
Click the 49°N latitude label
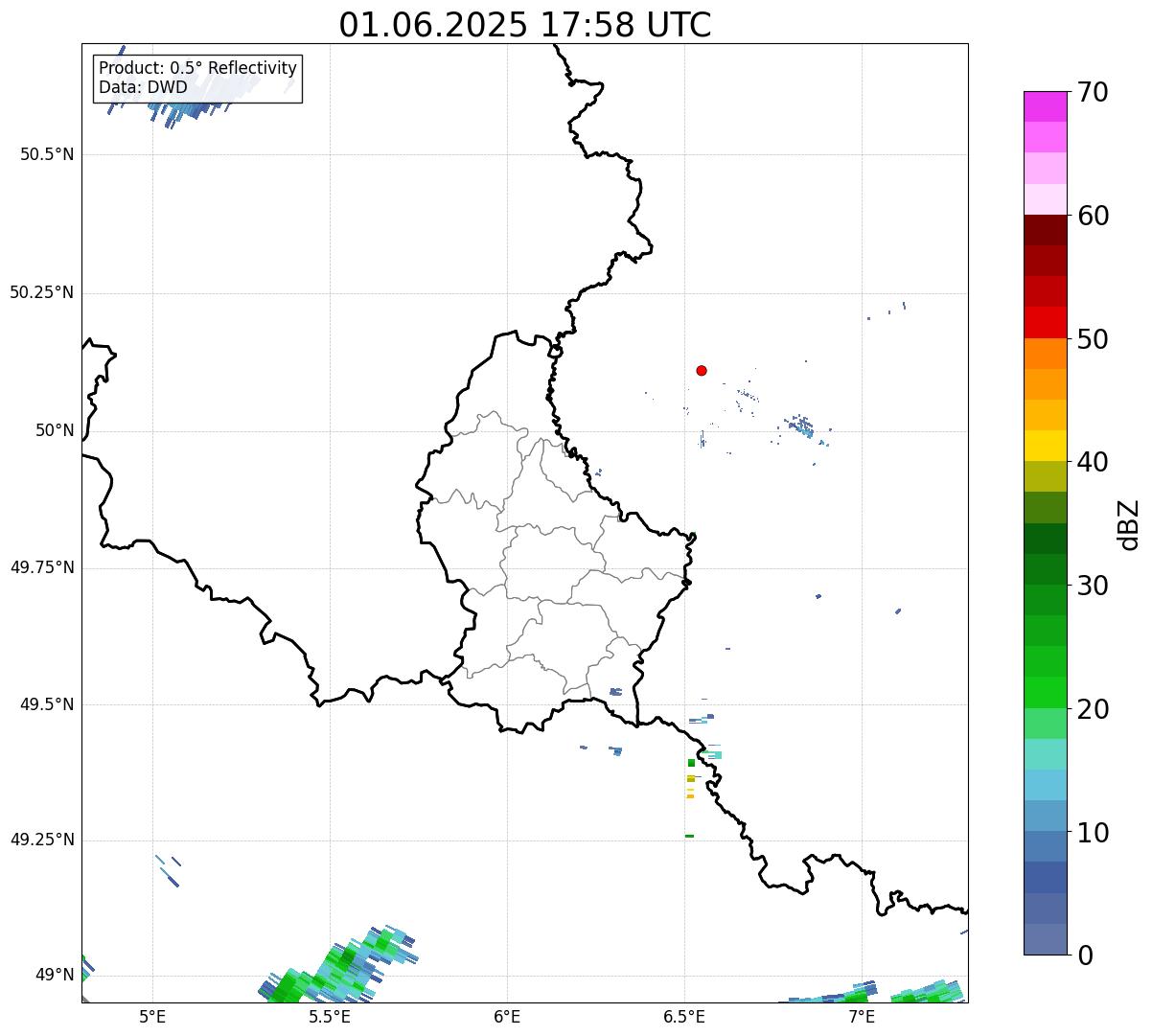click(x=55, y=976)
